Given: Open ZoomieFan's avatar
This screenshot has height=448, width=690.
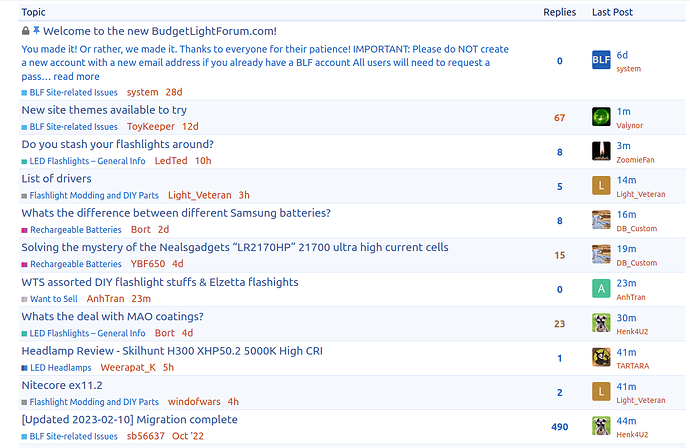Looking at the screenshot, I should tap(601, 151).
